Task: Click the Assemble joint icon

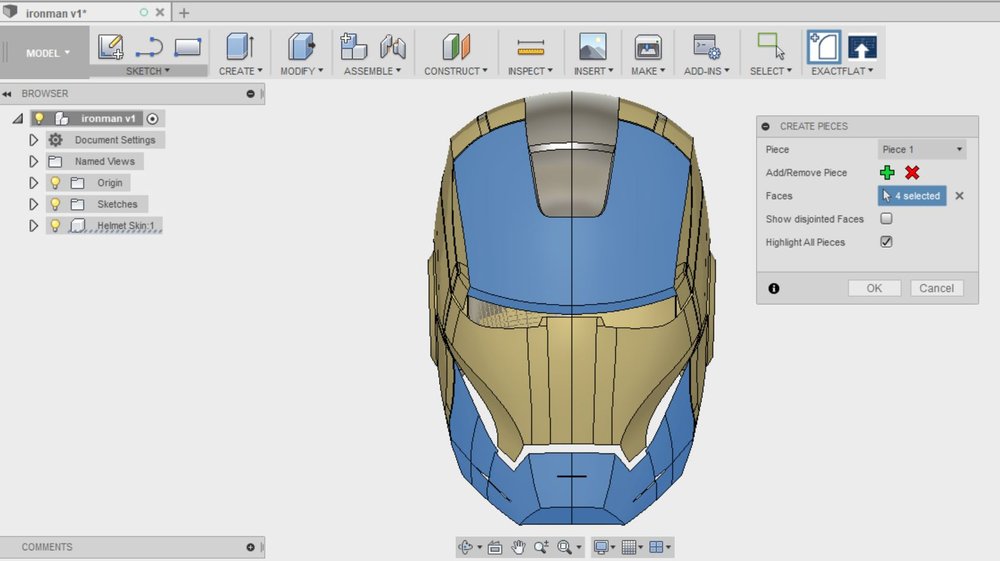Action: [x=393, y=47]
